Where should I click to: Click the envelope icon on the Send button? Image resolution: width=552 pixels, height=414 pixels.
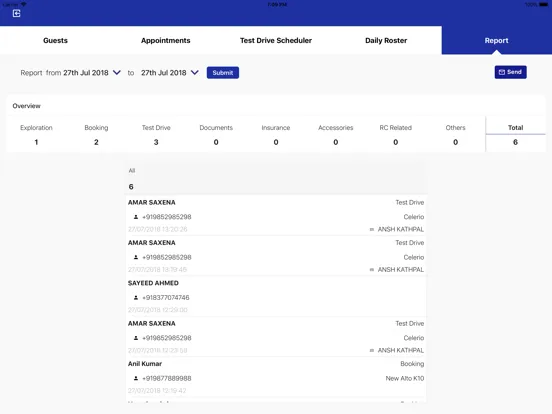(502, 72)
